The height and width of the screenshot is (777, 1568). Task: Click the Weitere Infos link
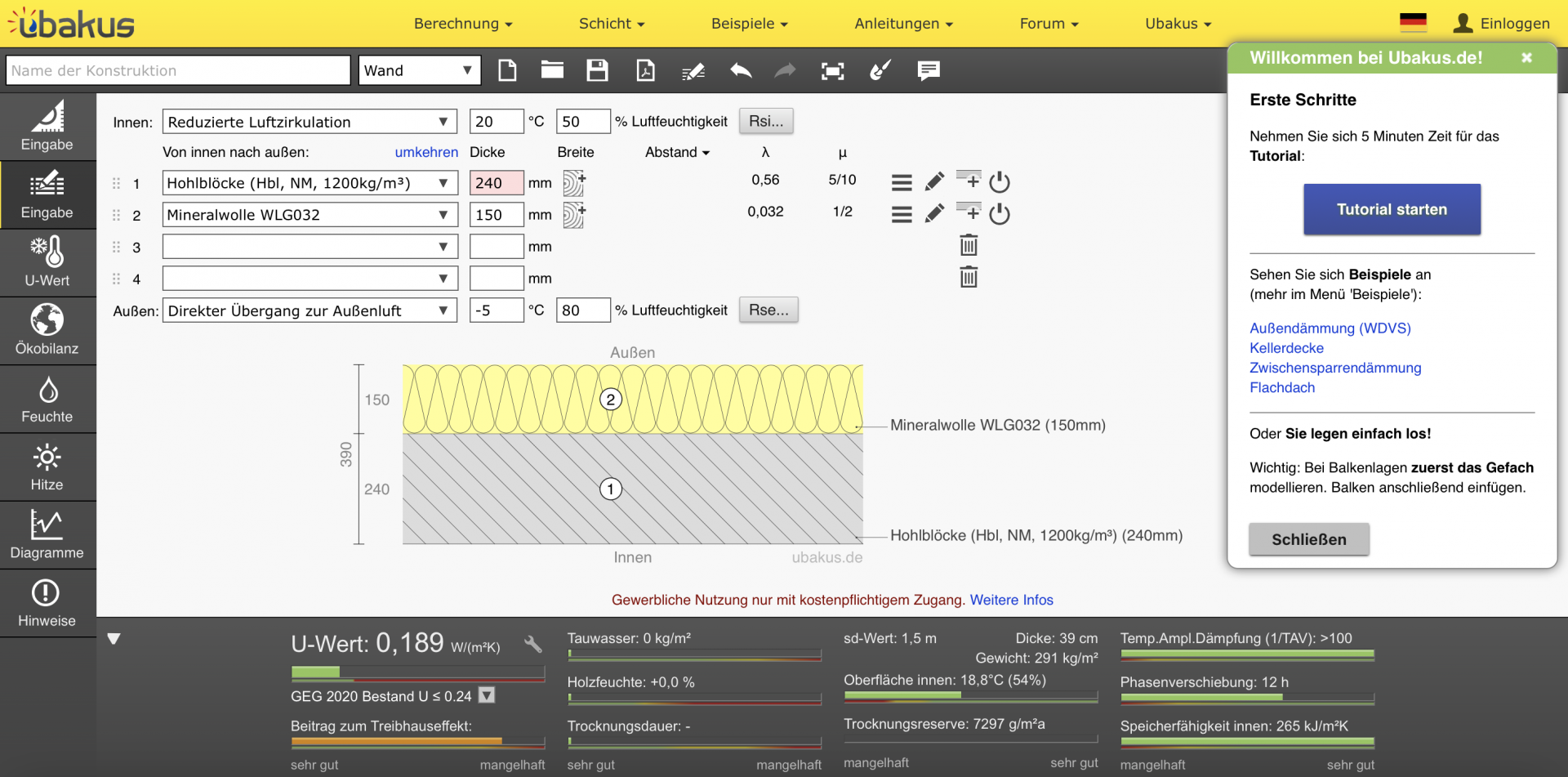pyautogui.click(x=1011, y=600)
